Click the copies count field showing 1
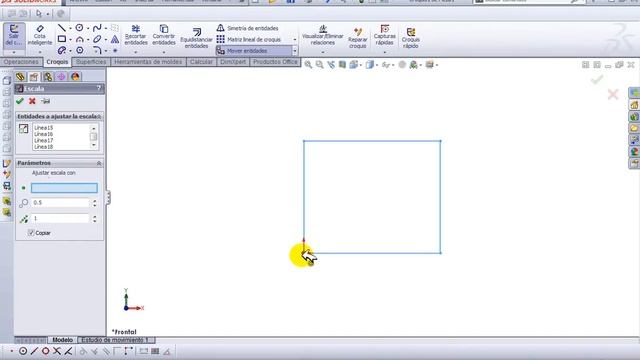640x360 pixels. (x=60, y=218)
